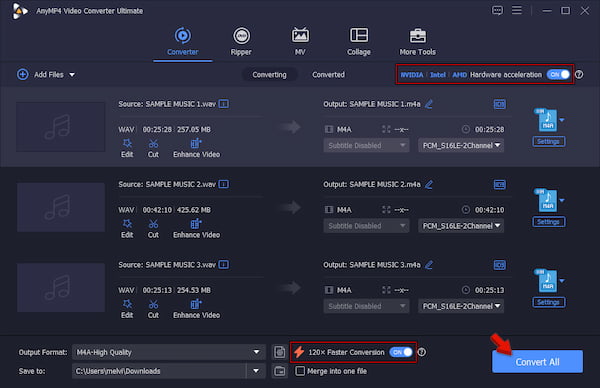This screenshot has height=388, width=600.
Task: Open audio track dropdown for SAMPLE MUSIC 3
Action: pyautogui.click(x=461, y=306)
